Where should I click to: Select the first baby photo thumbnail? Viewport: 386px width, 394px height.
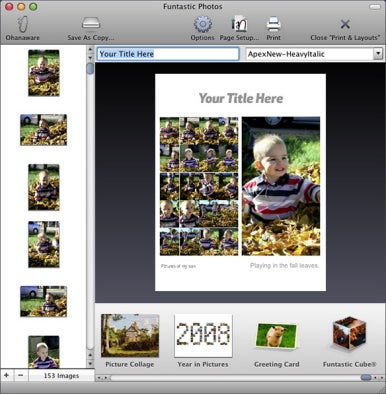pos(44,73)
